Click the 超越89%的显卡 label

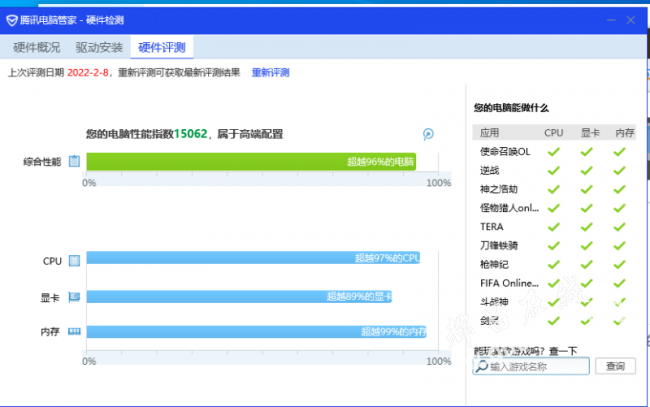359,296
